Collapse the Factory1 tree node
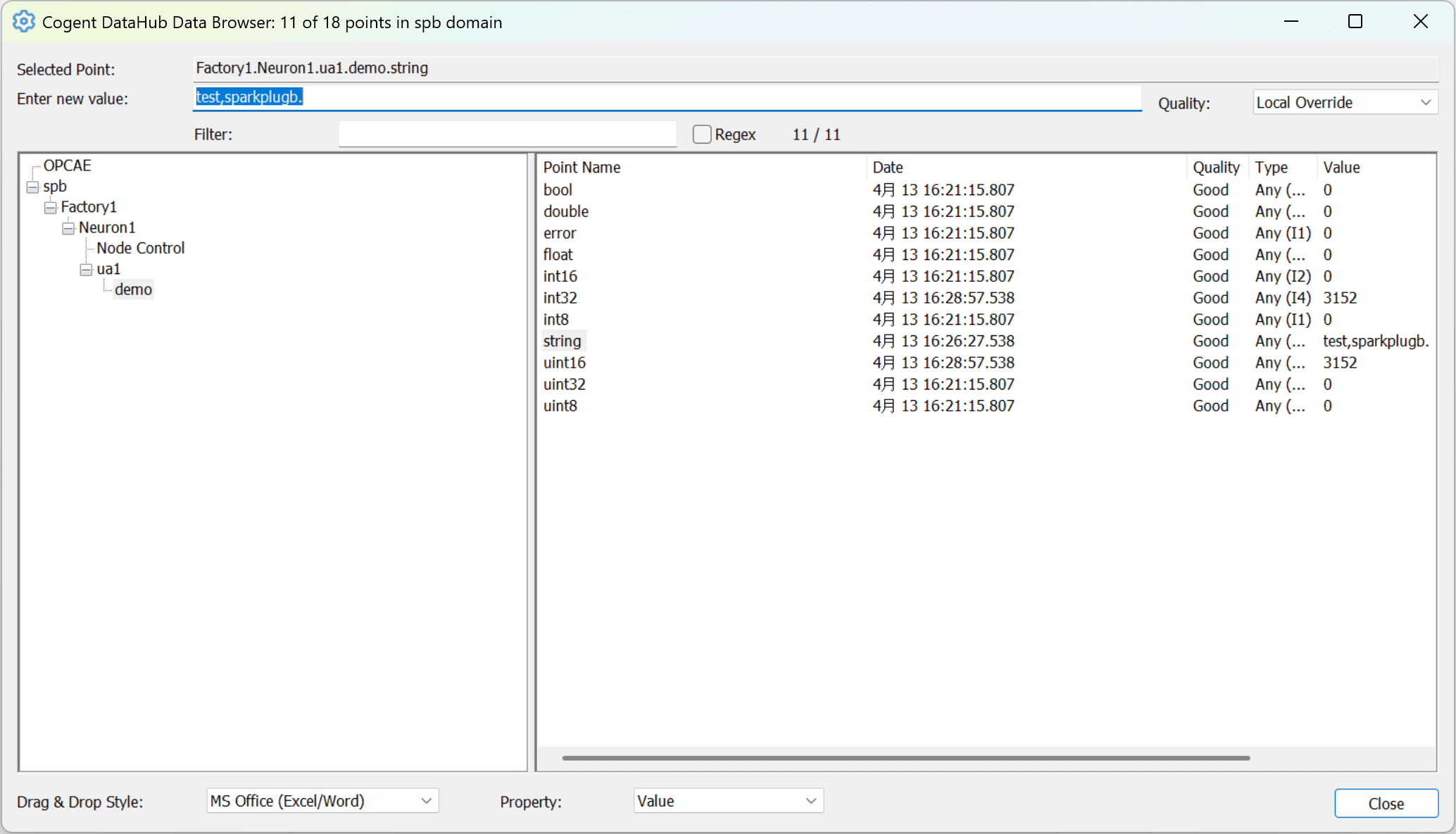This screenshot has width=1456, height=834. coord(50,207)
